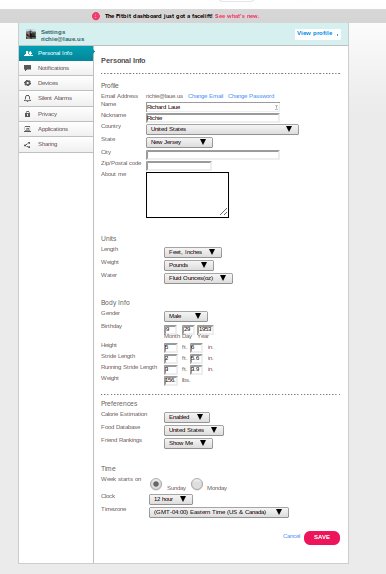The image size is (386, 574).
Task: Click the Change Password link
Action: (251, 96)
